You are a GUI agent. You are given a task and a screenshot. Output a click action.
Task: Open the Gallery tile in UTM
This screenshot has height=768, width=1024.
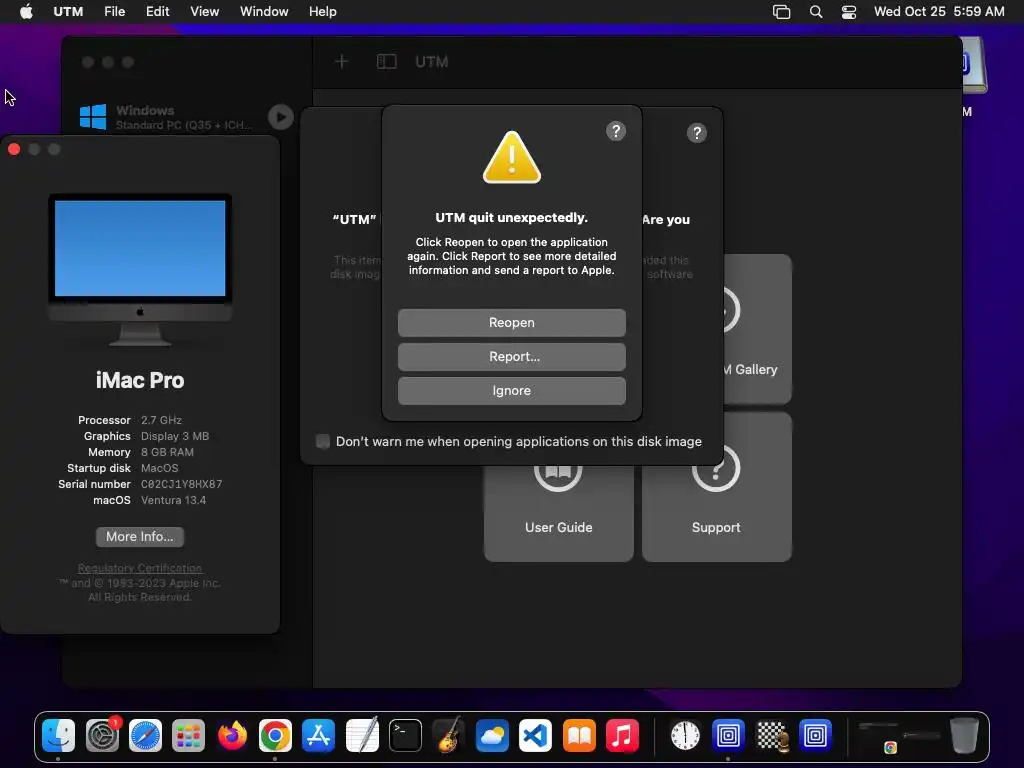(758, 329)
